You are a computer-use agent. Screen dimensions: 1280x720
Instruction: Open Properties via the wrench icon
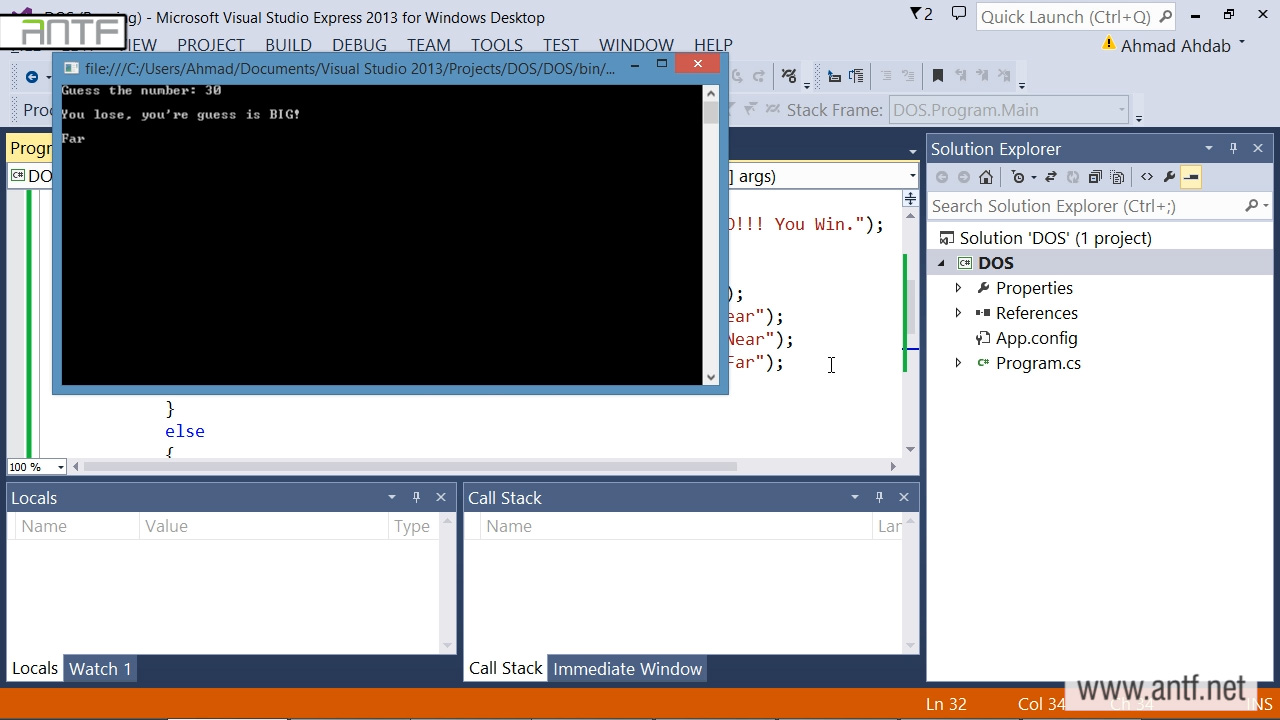pos(1169,177)
